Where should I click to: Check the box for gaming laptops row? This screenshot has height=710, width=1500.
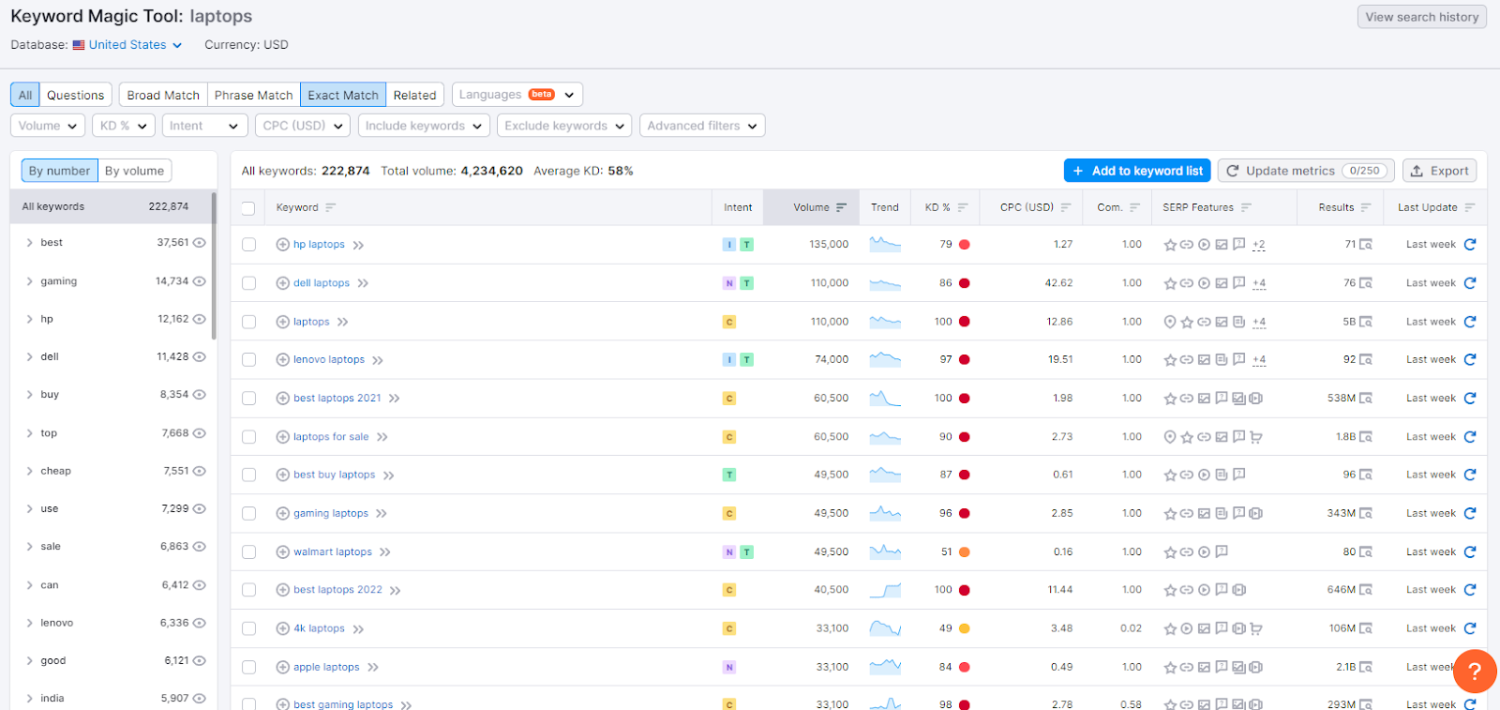[249, 514]
